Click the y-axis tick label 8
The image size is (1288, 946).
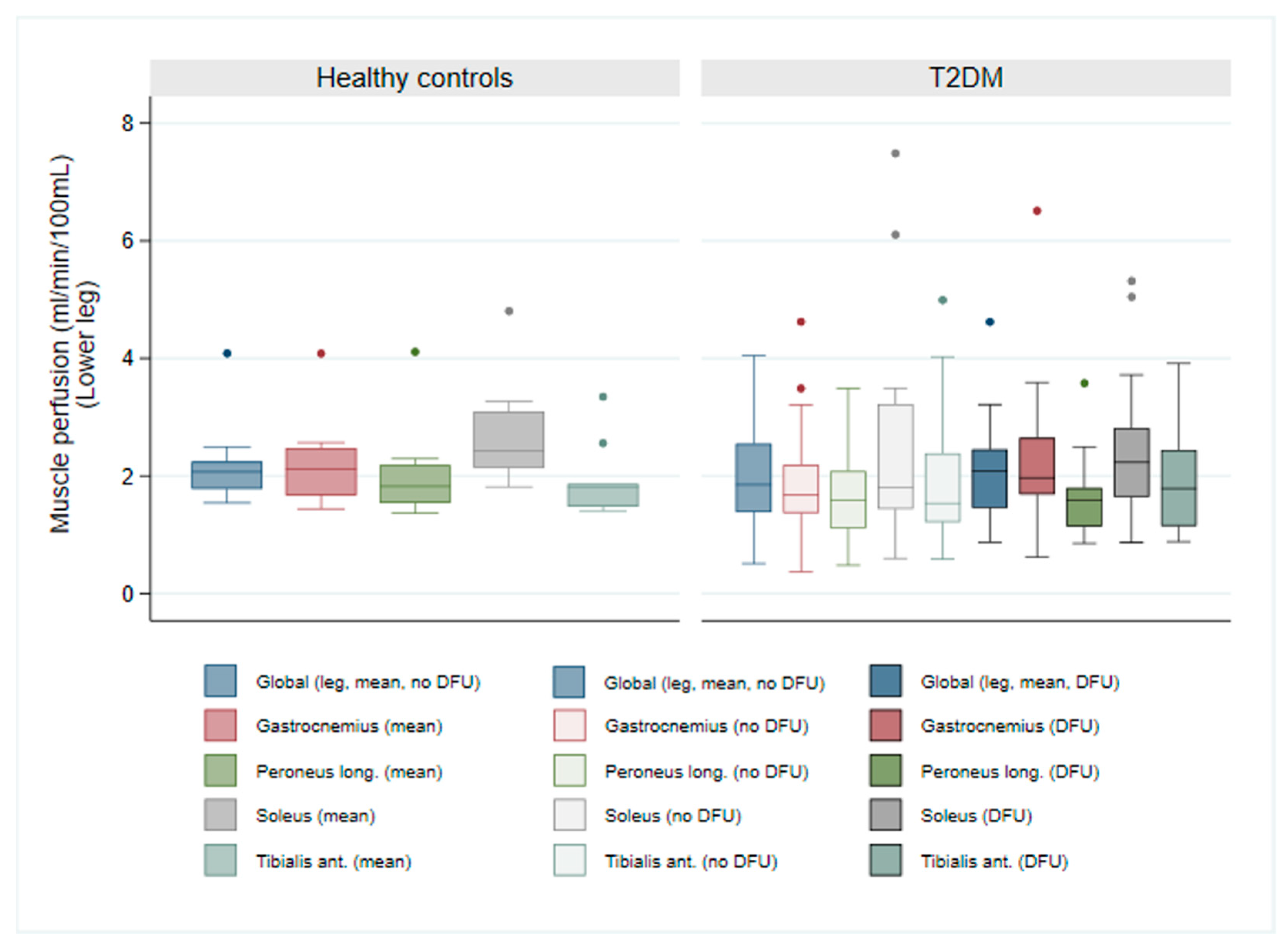point(127,123)
